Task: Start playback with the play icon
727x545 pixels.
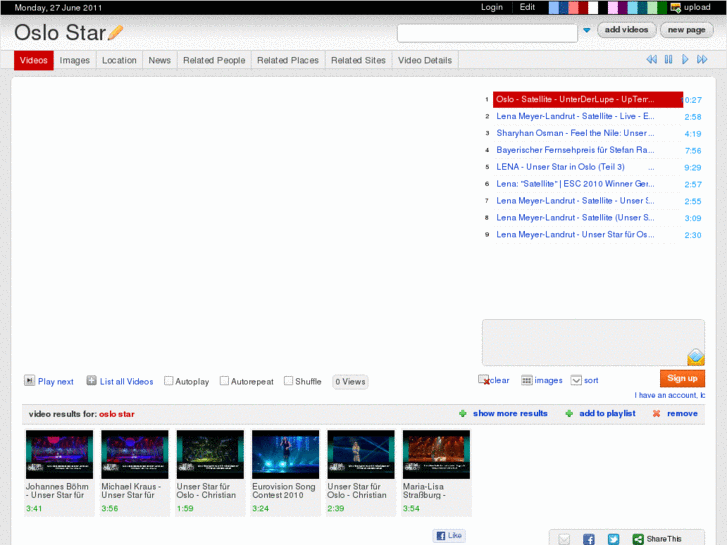Action: 685,59
